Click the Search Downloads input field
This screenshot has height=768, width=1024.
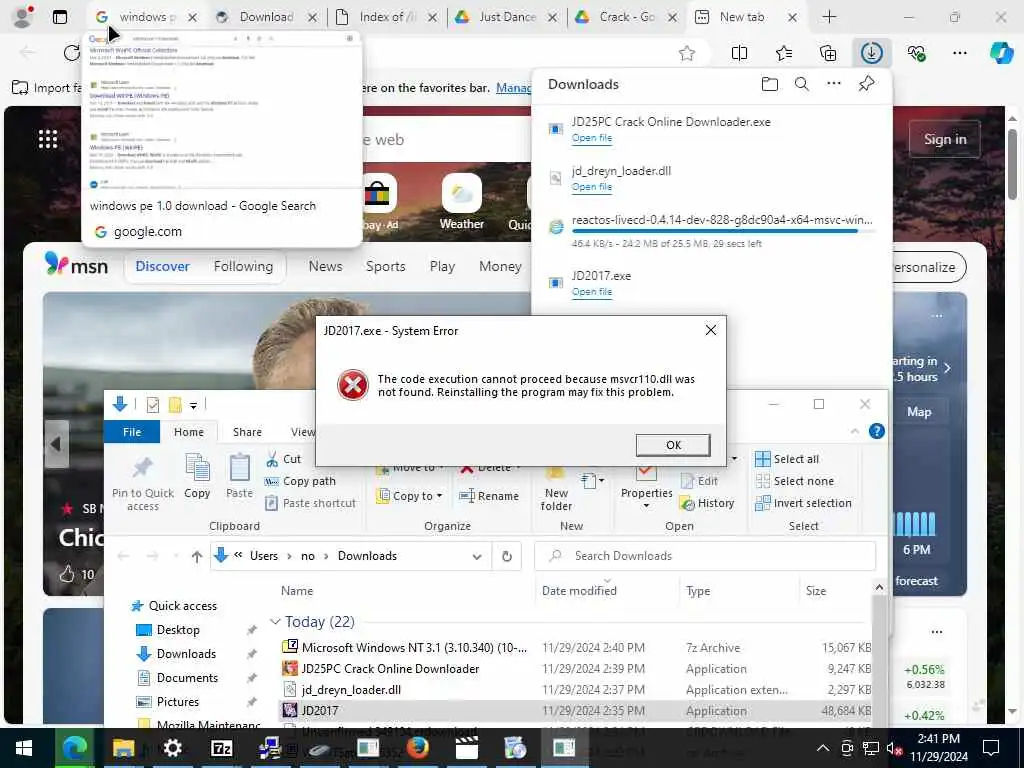coord(705,556)
